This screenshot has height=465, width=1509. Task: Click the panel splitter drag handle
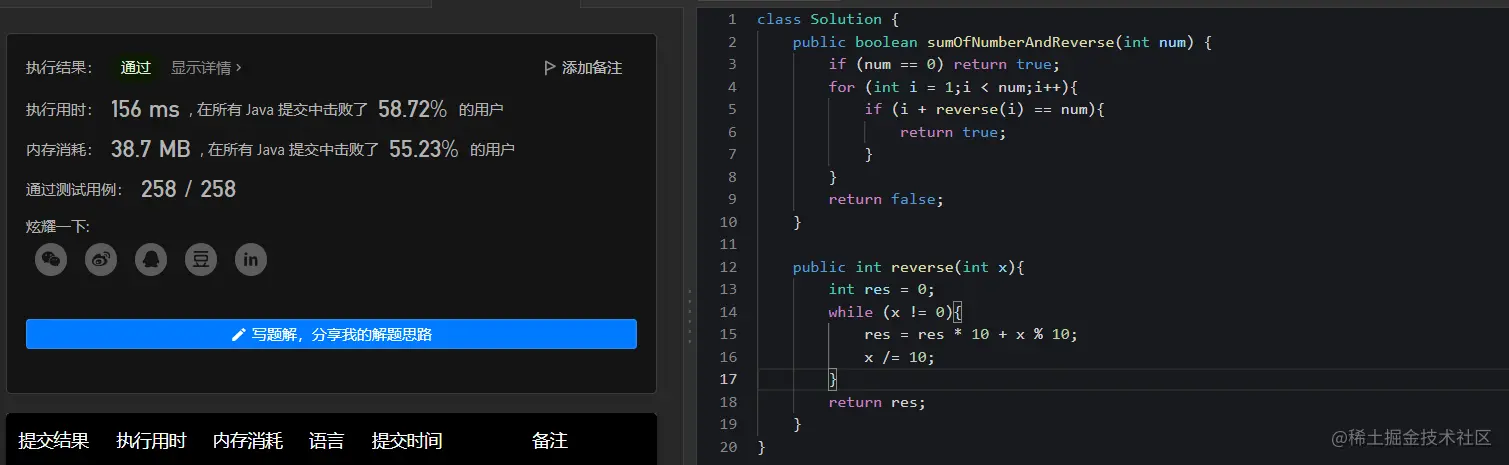coord(689,315)
